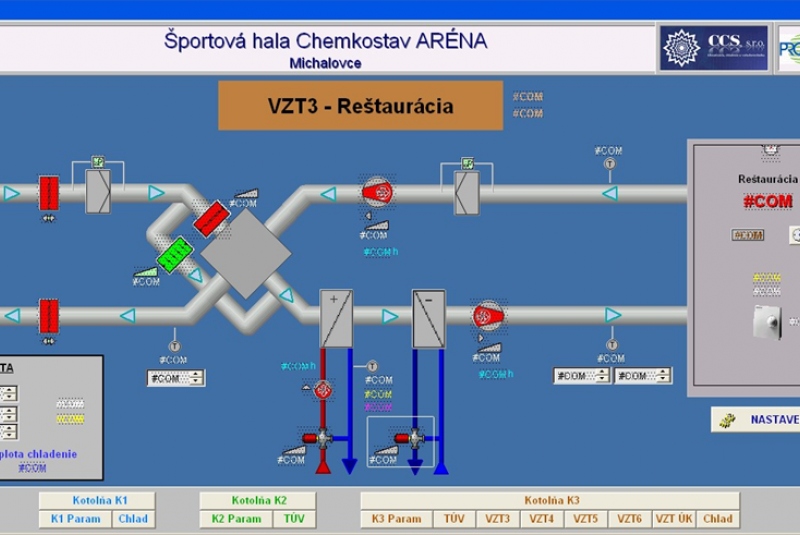Click the temperature sensor below lower left duct
This screenshot has width=800, height=535.
pos(174,347)
